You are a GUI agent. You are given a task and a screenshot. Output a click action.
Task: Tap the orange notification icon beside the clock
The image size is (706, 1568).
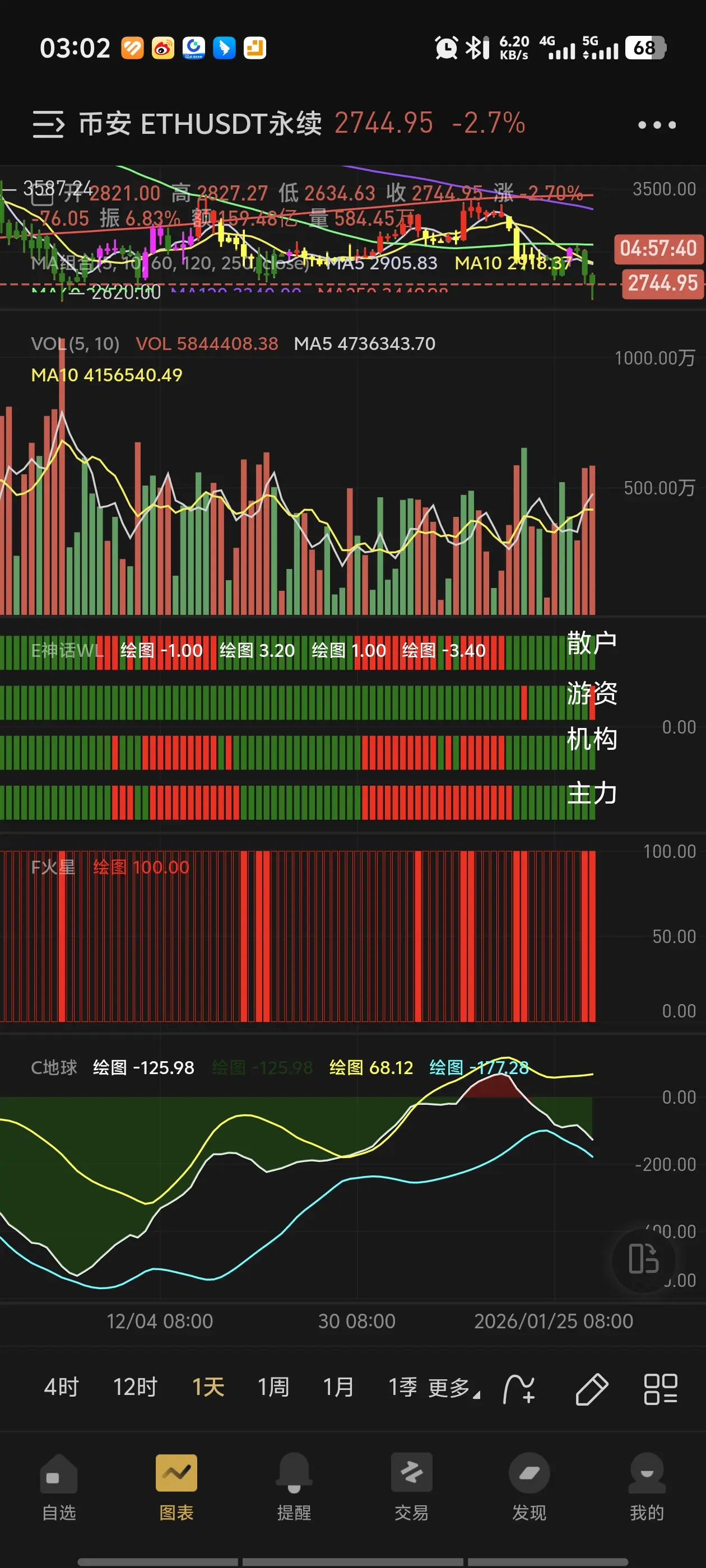[132, 48]
